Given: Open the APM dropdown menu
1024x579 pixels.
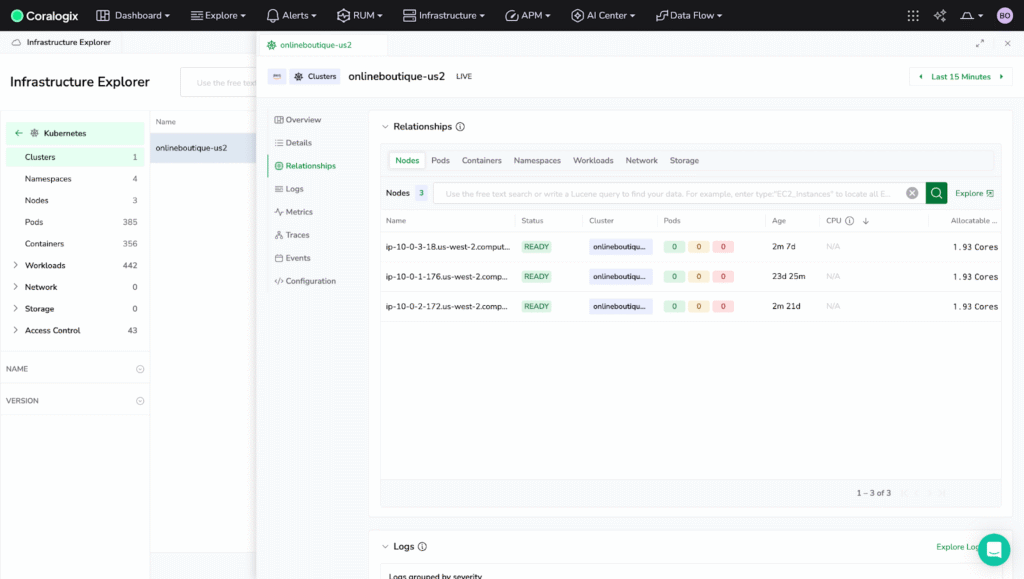Looking at the screenshot, I should (x=528, y=16).
